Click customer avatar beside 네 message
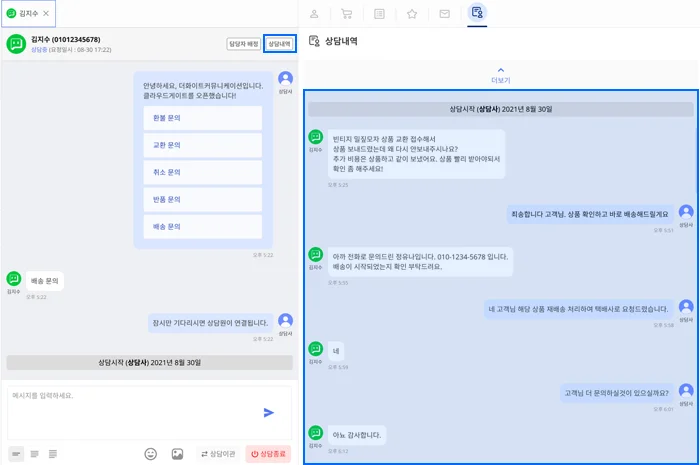Screen dimensions: 700x465 316,349
